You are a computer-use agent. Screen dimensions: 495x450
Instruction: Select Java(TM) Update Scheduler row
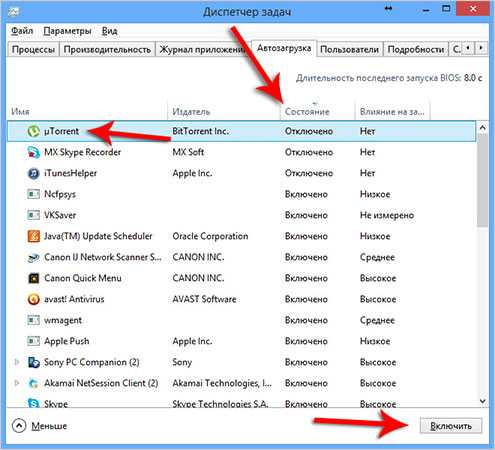pos(242,236)
